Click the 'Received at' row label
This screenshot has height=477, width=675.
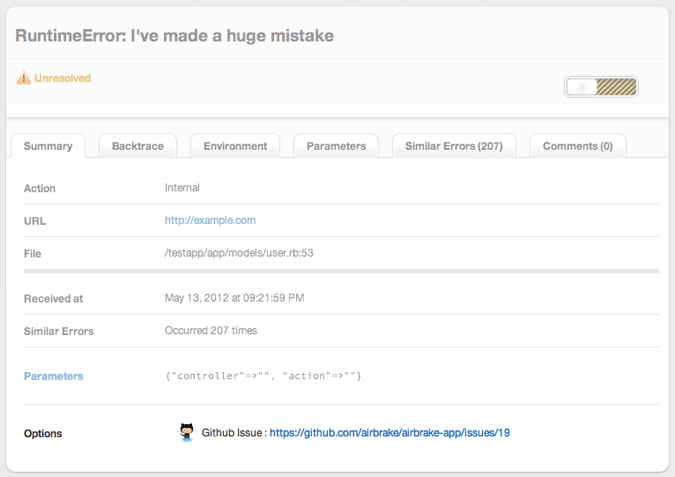pos(53,299)
